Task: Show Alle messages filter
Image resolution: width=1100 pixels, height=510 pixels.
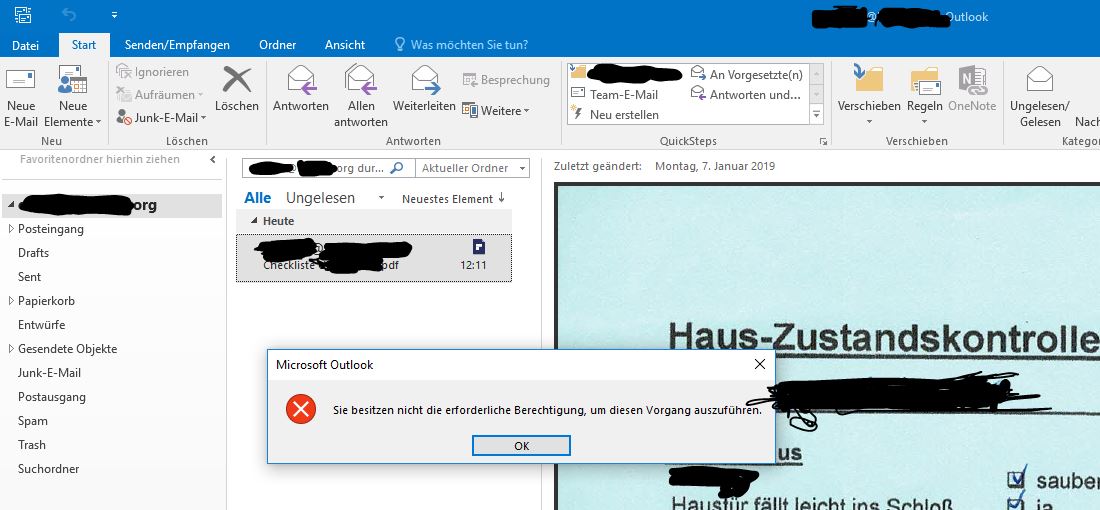Action: point(257,198)
